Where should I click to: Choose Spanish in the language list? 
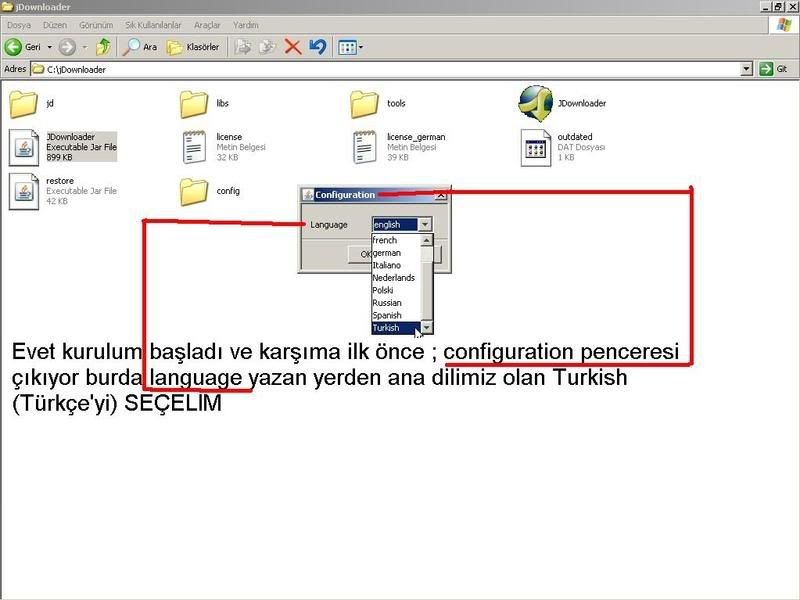396,315
